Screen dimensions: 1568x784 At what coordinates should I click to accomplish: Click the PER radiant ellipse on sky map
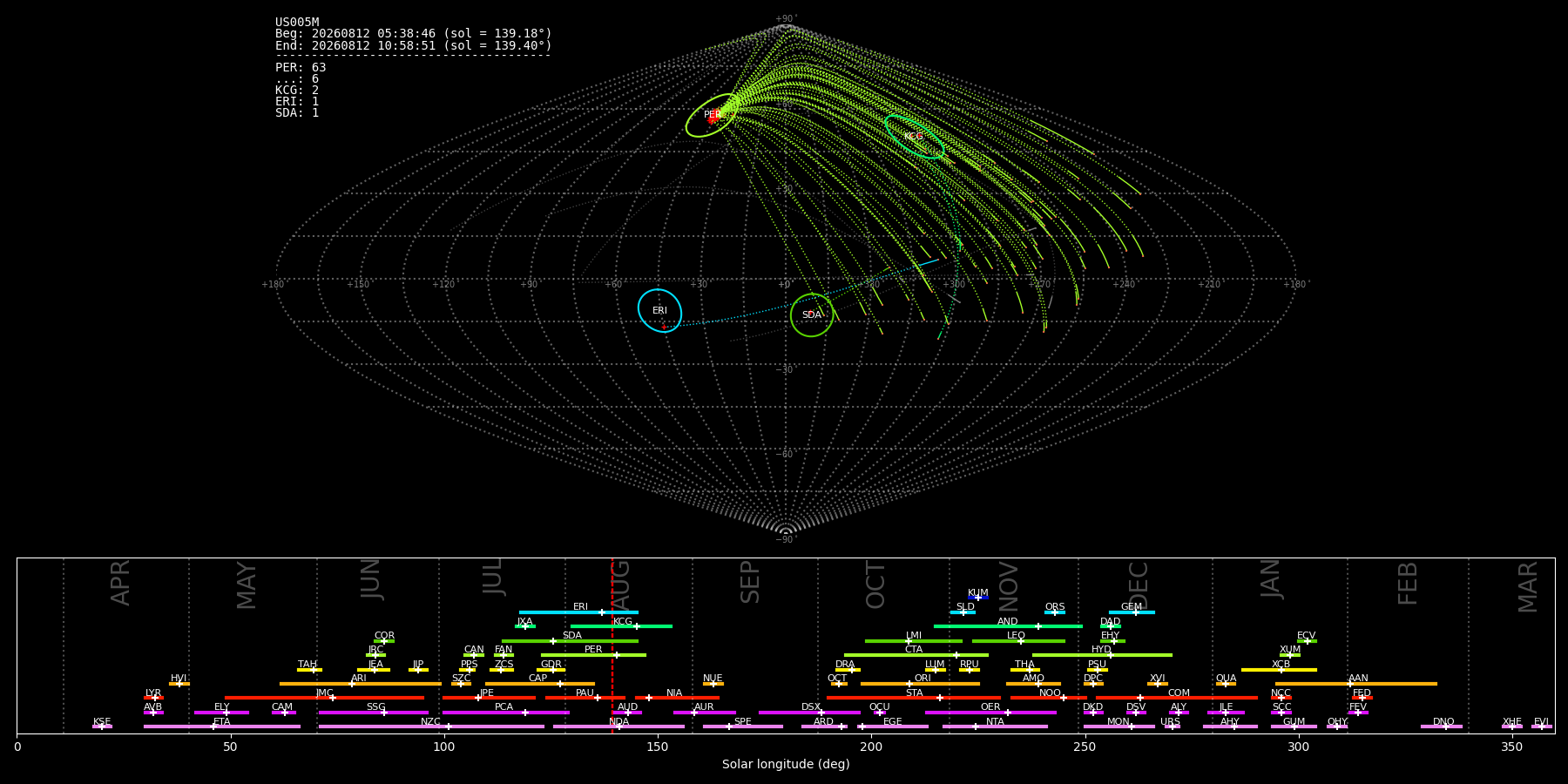tap(713, 115)
